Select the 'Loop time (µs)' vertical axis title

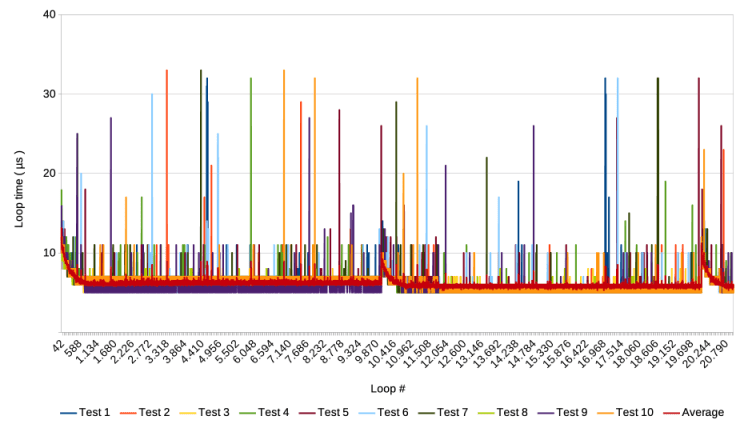click(19, 175)
